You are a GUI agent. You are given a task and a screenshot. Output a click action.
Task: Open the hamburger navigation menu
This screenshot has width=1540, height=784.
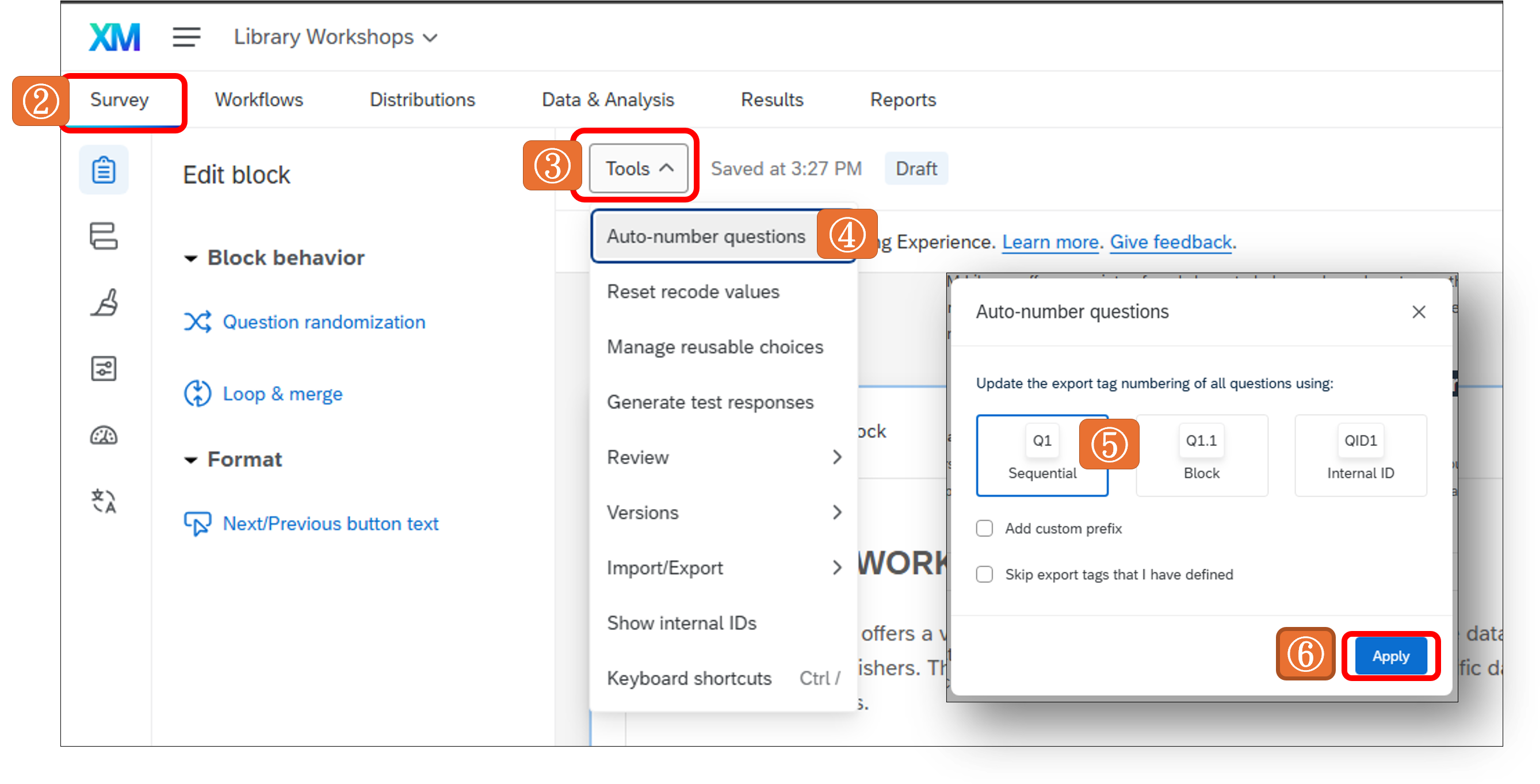pos(186,37)
